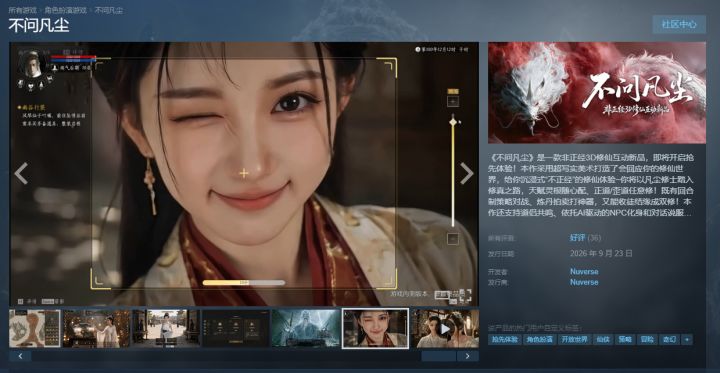Open the daytime town street character thumbnail
720x373 pixels.
(166, 328)
